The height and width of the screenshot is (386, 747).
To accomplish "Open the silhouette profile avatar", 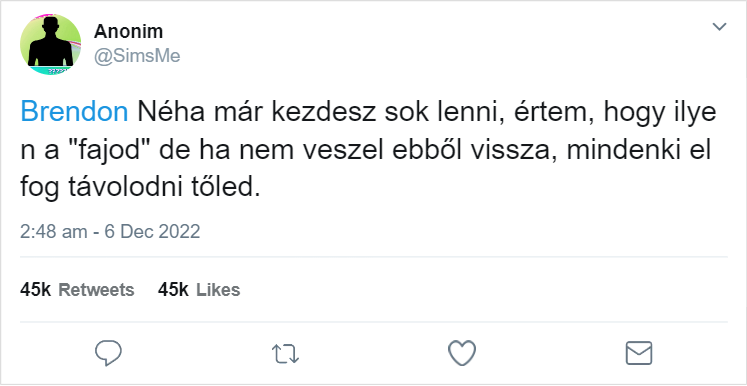I will coord(50,44).
